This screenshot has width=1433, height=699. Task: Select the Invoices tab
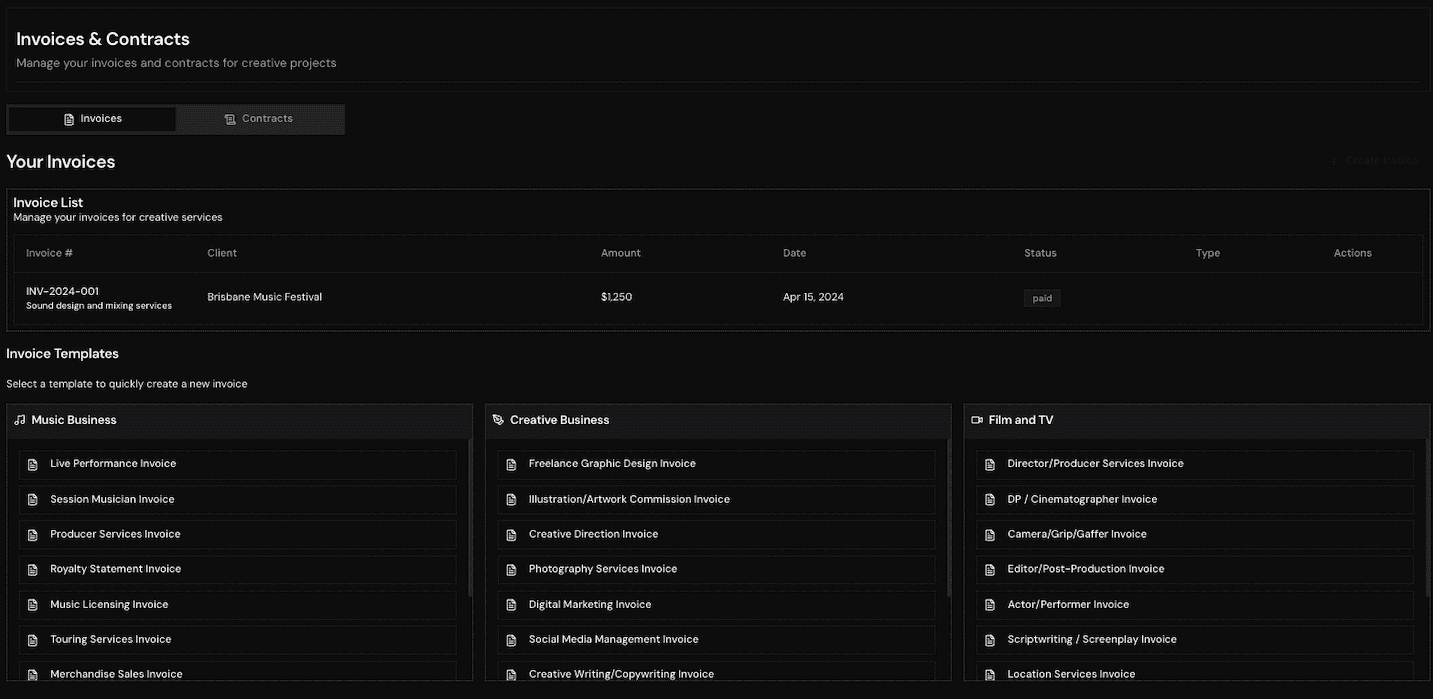(92, 119)
